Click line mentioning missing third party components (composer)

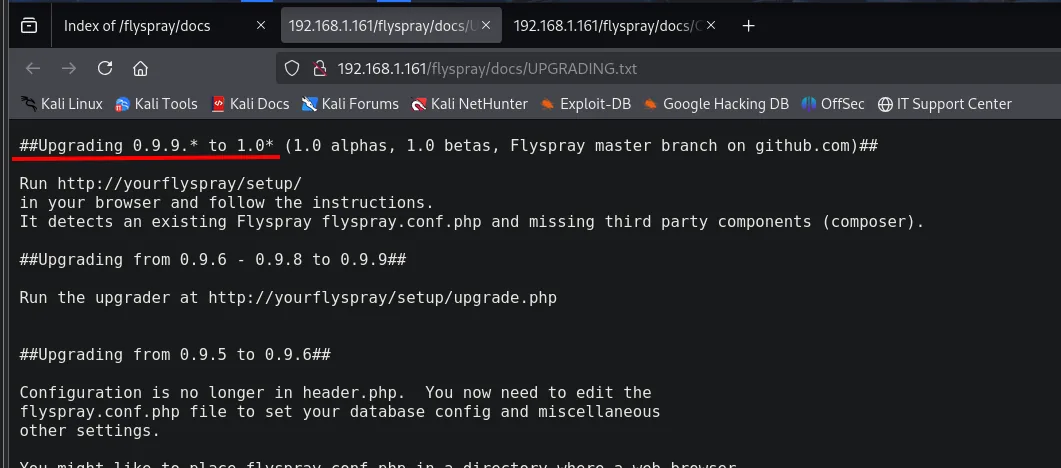click(472, 222)
